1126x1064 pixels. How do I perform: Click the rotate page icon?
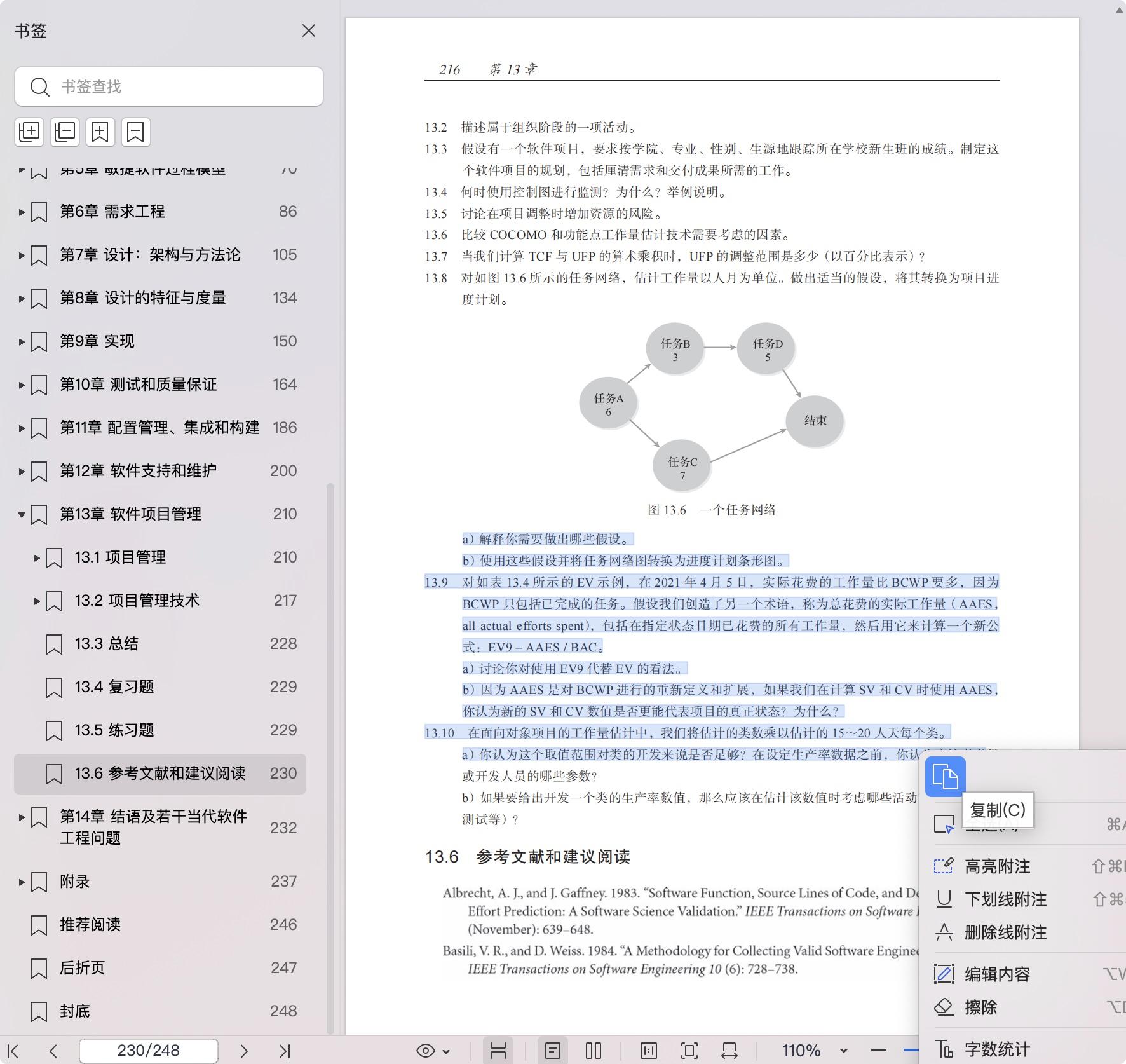pos(728,1050)
